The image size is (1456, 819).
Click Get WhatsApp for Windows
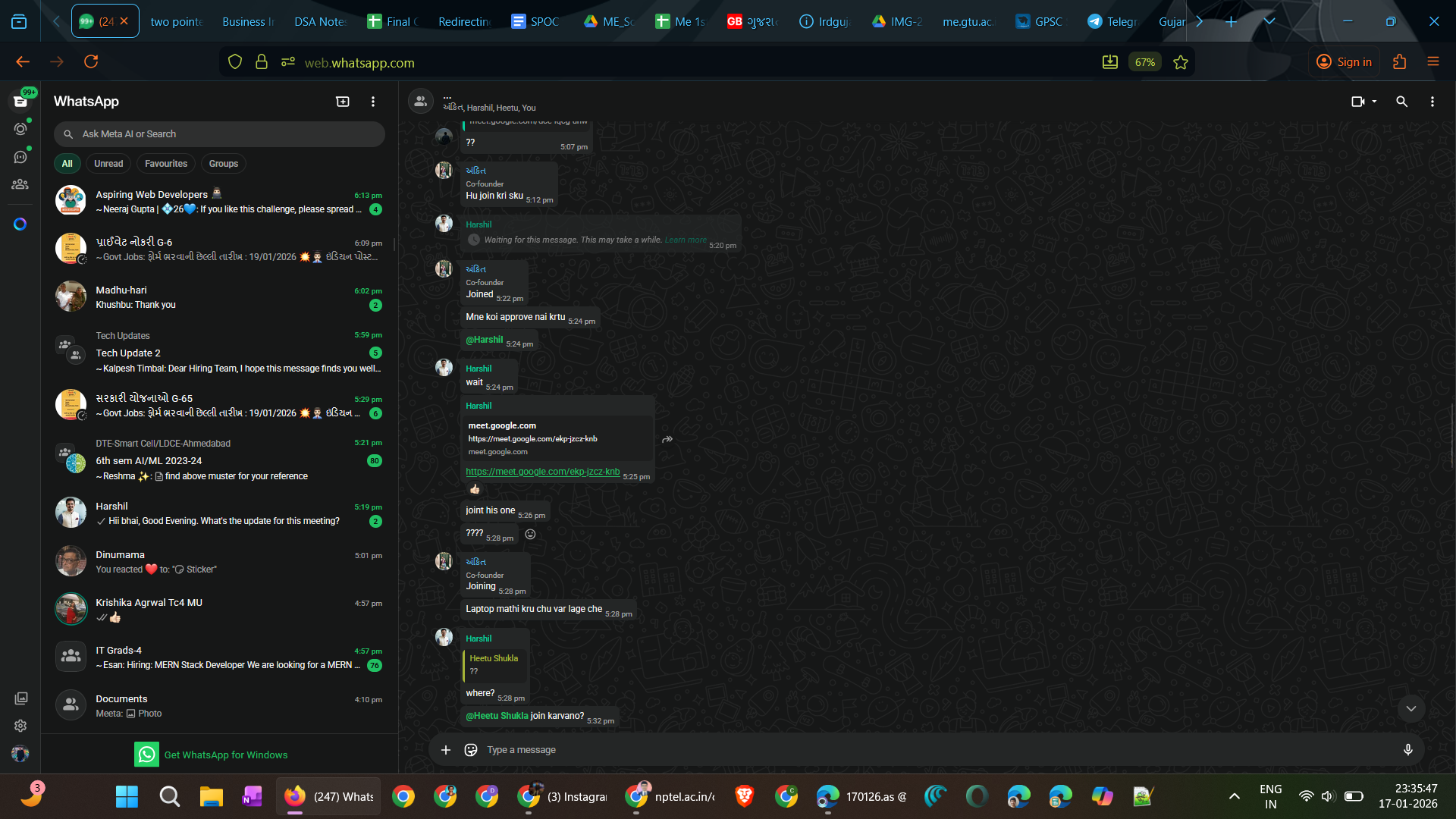point(225,755)
